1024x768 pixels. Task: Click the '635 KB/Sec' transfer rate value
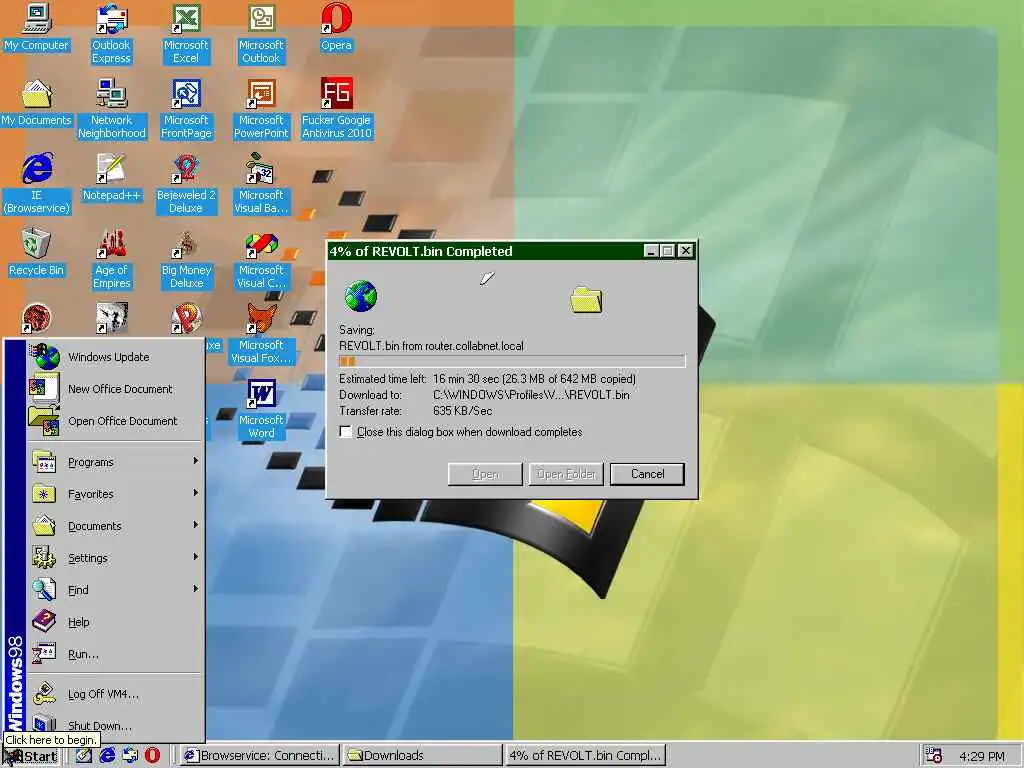pyautogui.click(x=462, y=411)
